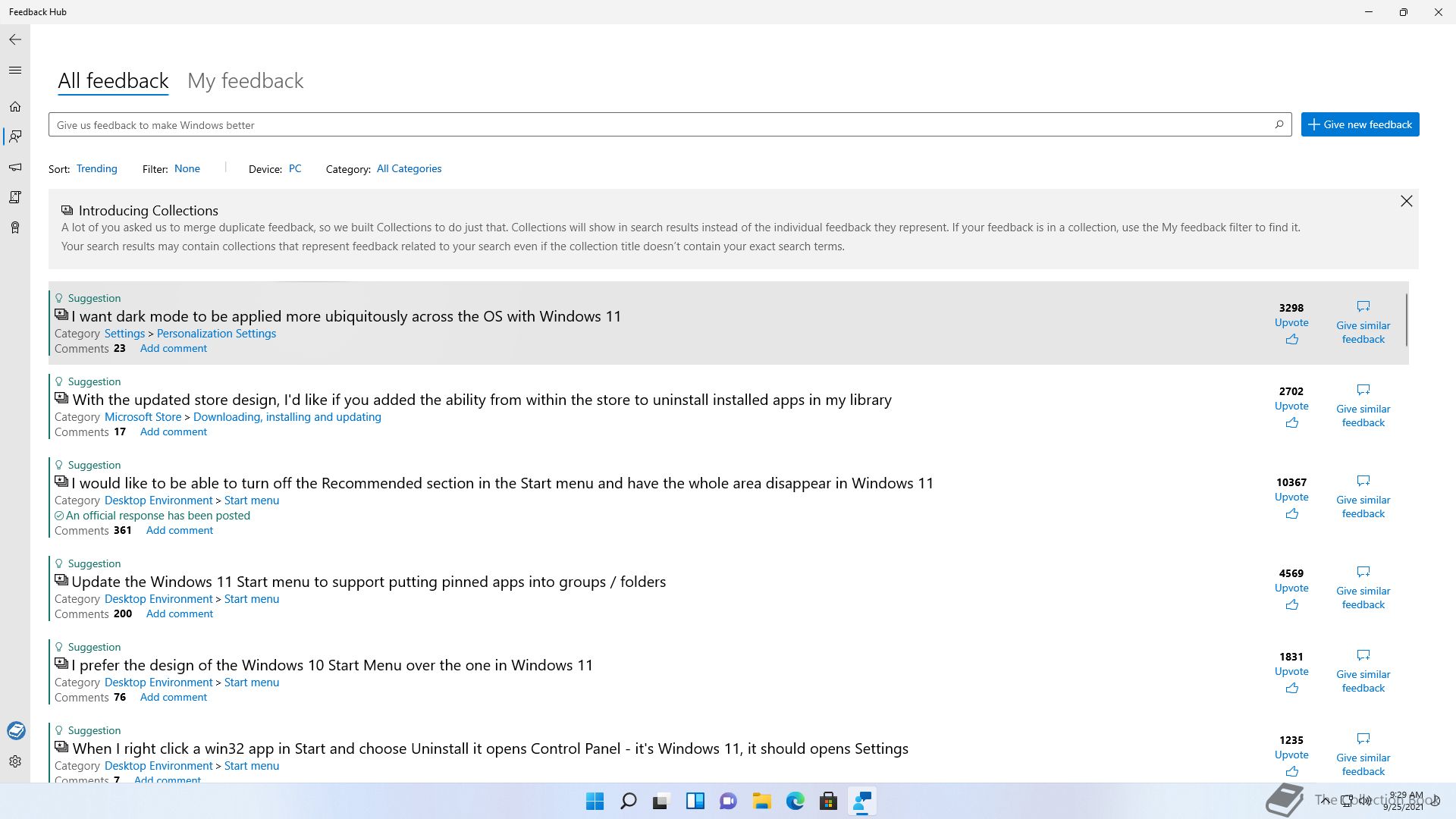Viewport: 1456px width, 819px height.
Task: Open official response posted notice
Action: click(x=152, y=516)
